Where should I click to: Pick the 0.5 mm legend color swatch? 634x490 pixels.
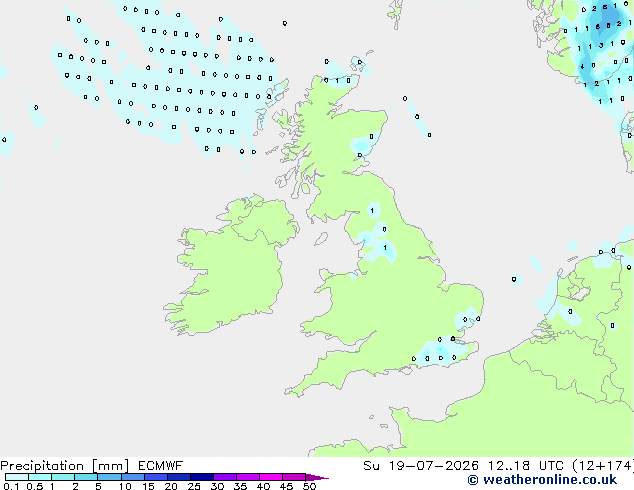coord(40,477)
